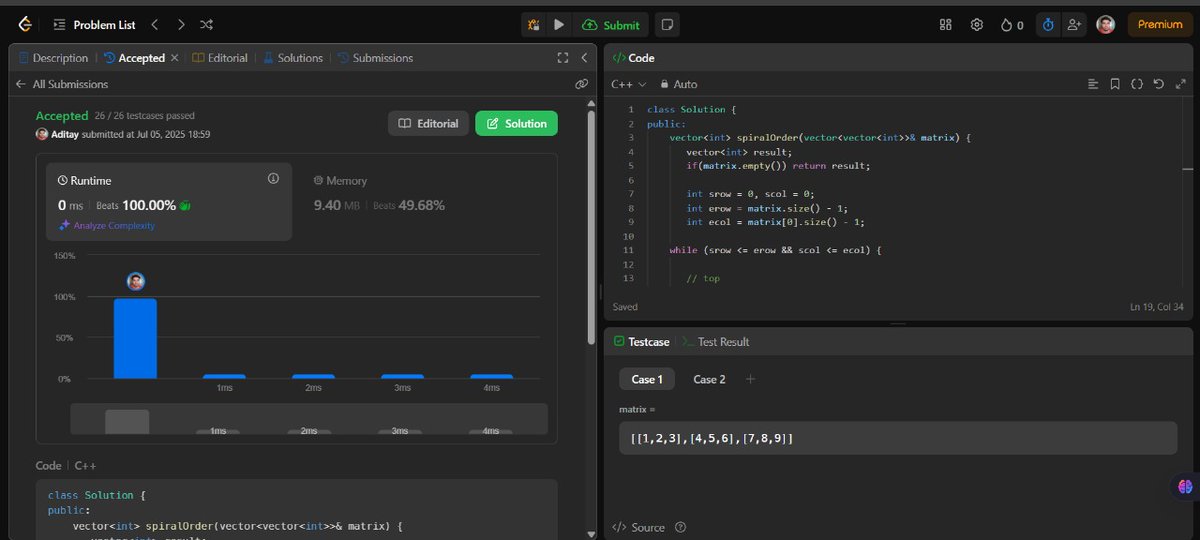This screenshot has height=540, width=1200.
Task: Maximize the left panel fullscreen icon
Action: point(563,58)
